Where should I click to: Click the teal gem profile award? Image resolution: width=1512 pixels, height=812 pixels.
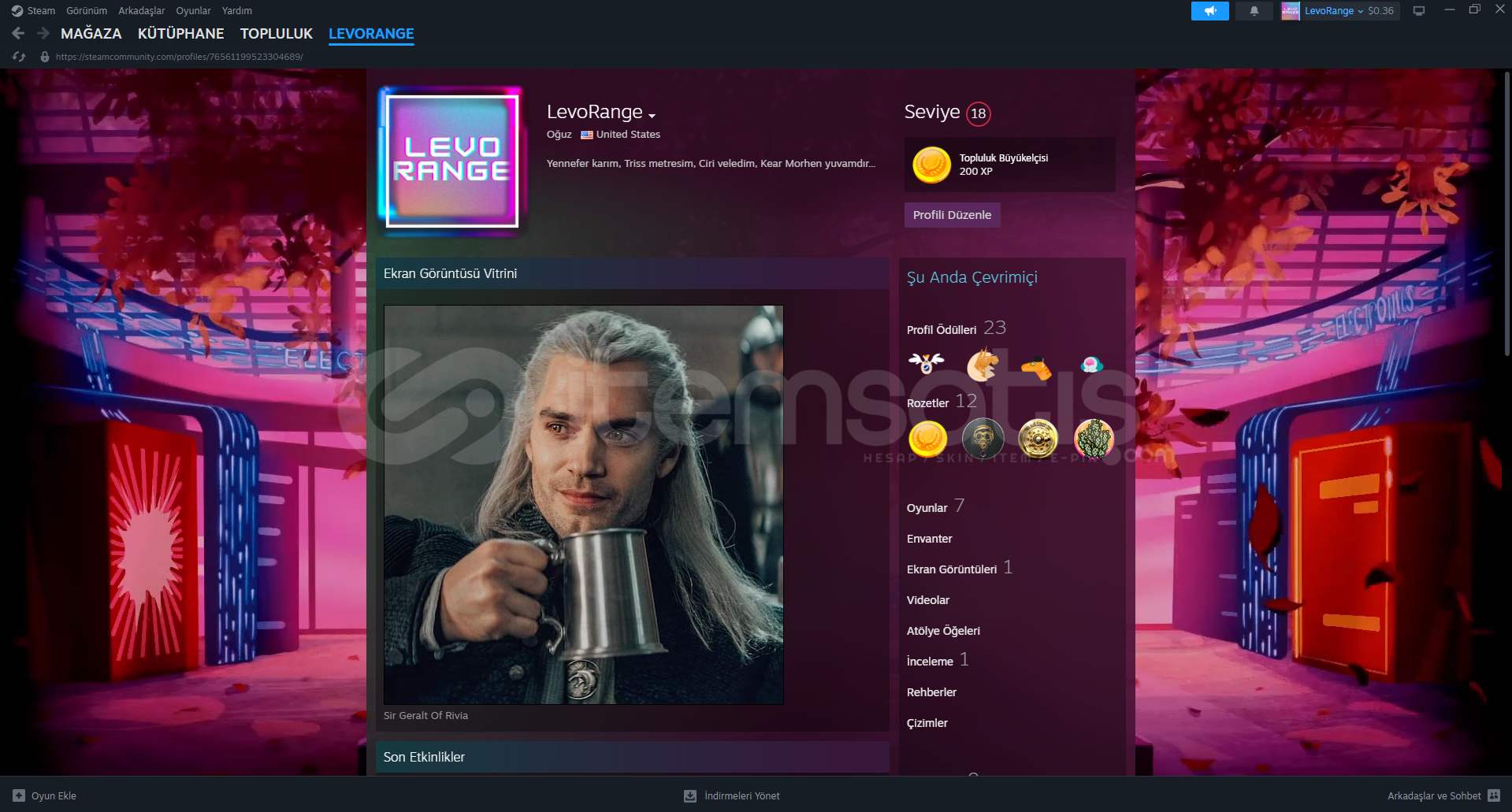pyautogui.click(x=1091, y=364)
